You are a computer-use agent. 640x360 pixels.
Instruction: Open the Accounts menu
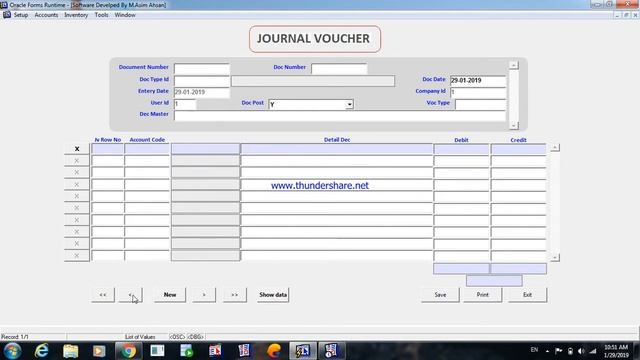pos(46,15)
